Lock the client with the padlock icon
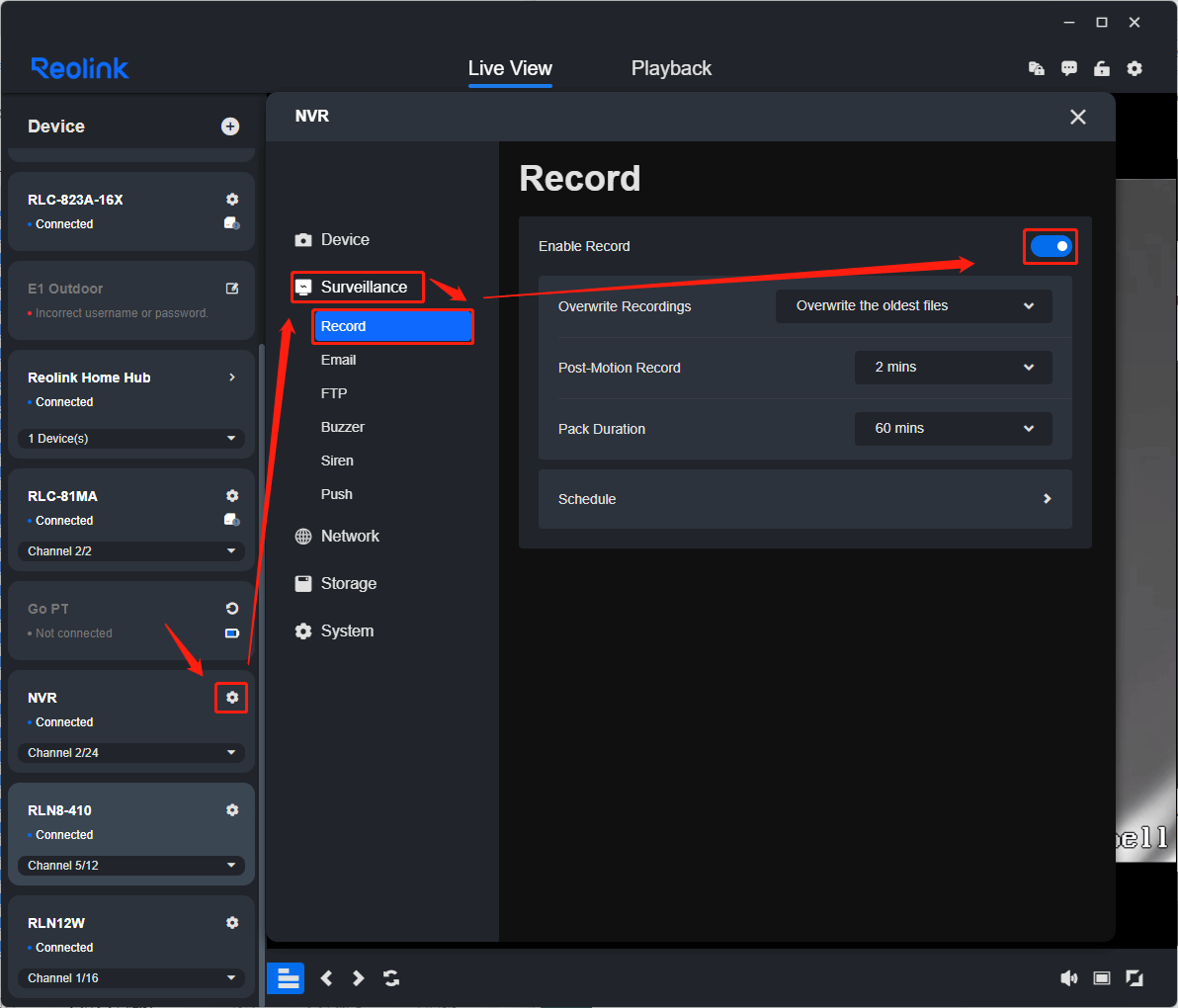Image resolution: width=1178 pixels, height=1008 pixels. tap(1102, 68)
